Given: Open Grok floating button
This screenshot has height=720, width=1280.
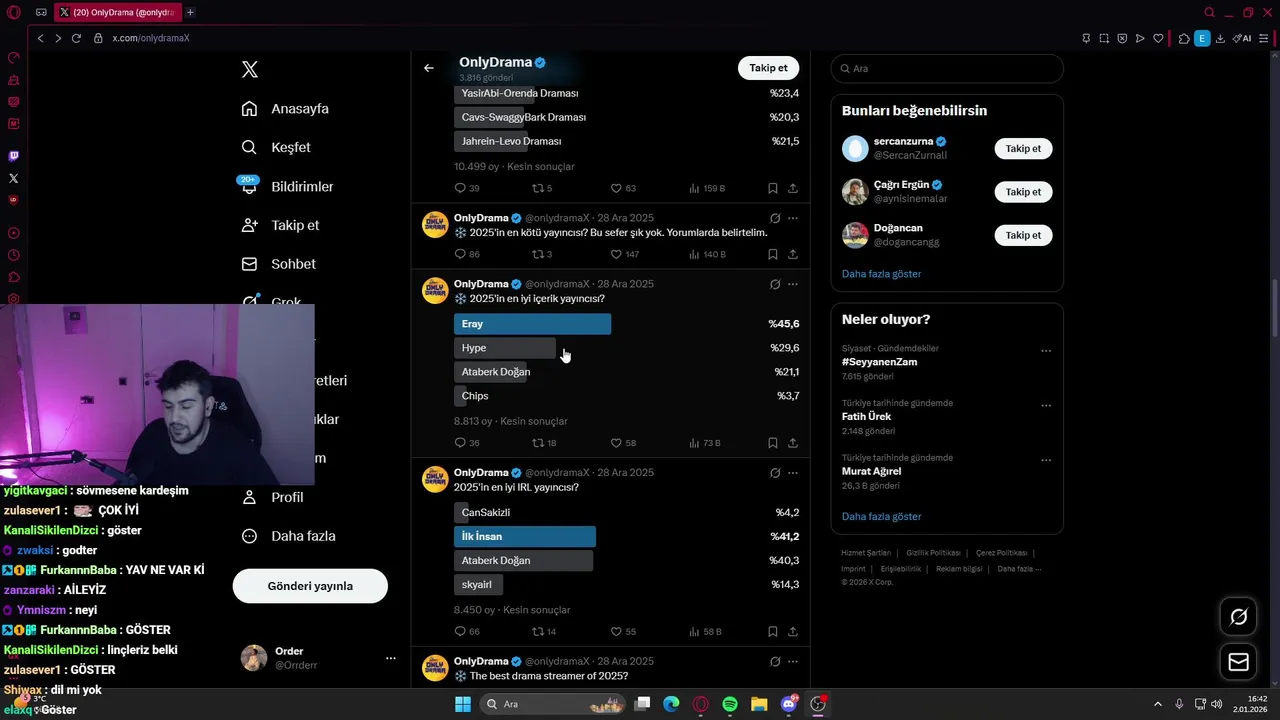Looking at the screenshot, I should pos(1238,617).
